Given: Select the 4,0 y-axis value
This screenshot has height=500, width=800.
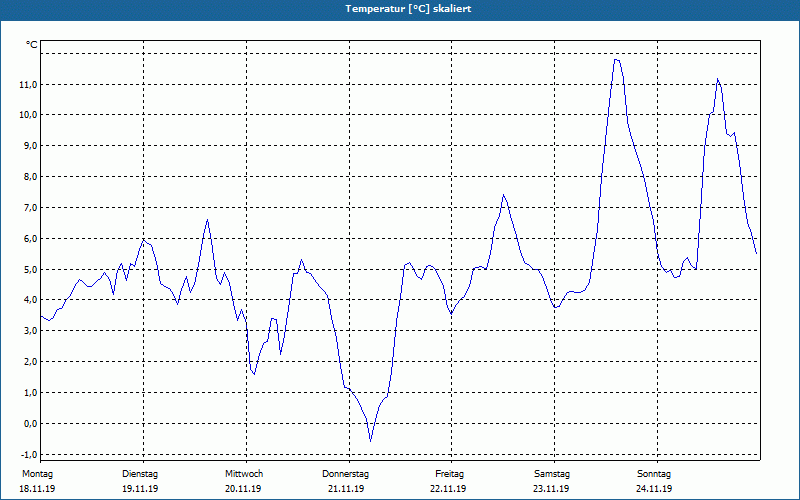Looking at the screenshot, I should pyautogui.click(x=31, y=300).
